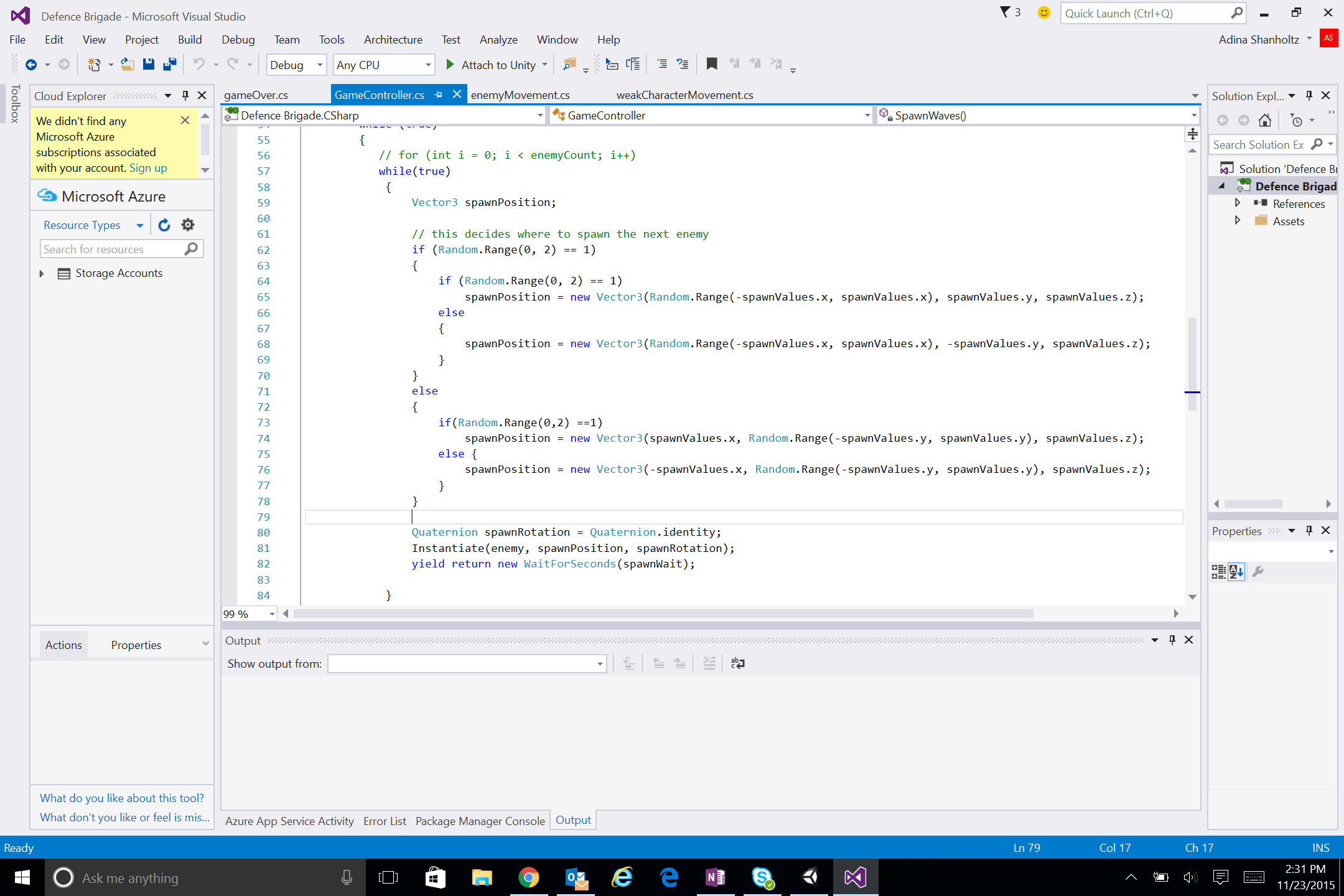Click the editor vertical scrollbar thumb
Image resolution: width=1344 pixels, height=896 pixels.
coord(1192,364)
